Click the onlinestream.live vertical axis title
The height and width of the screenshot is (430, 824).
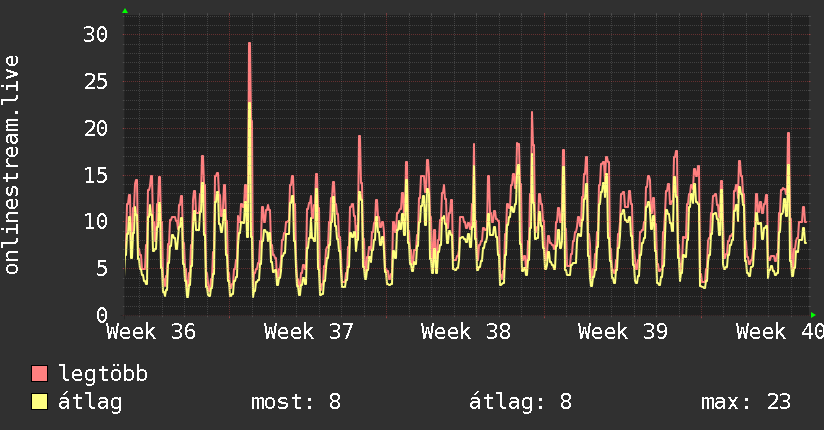point(11,165)
